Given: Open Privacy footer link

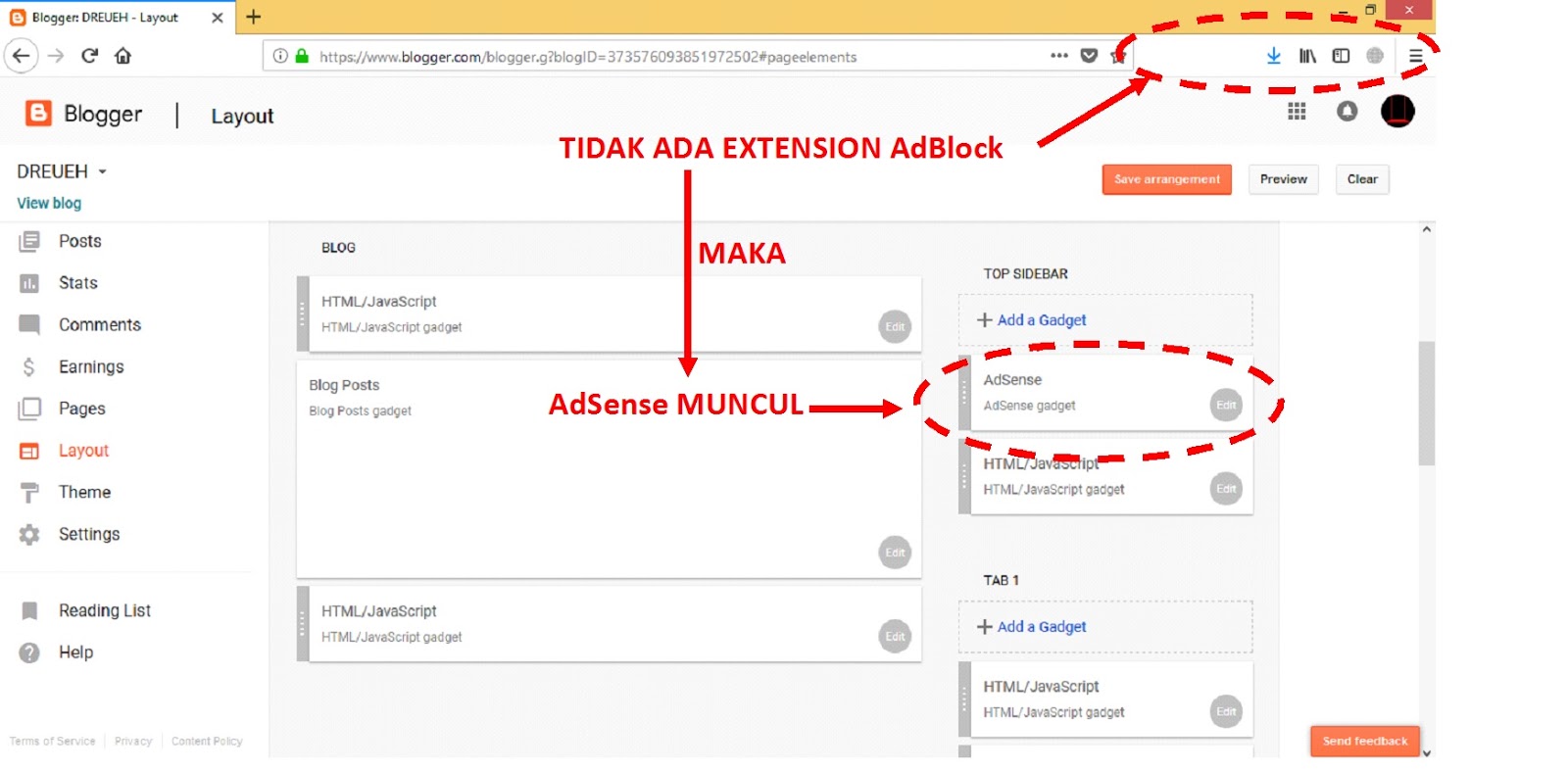Looking at the screenshot, I should (133, 742).
